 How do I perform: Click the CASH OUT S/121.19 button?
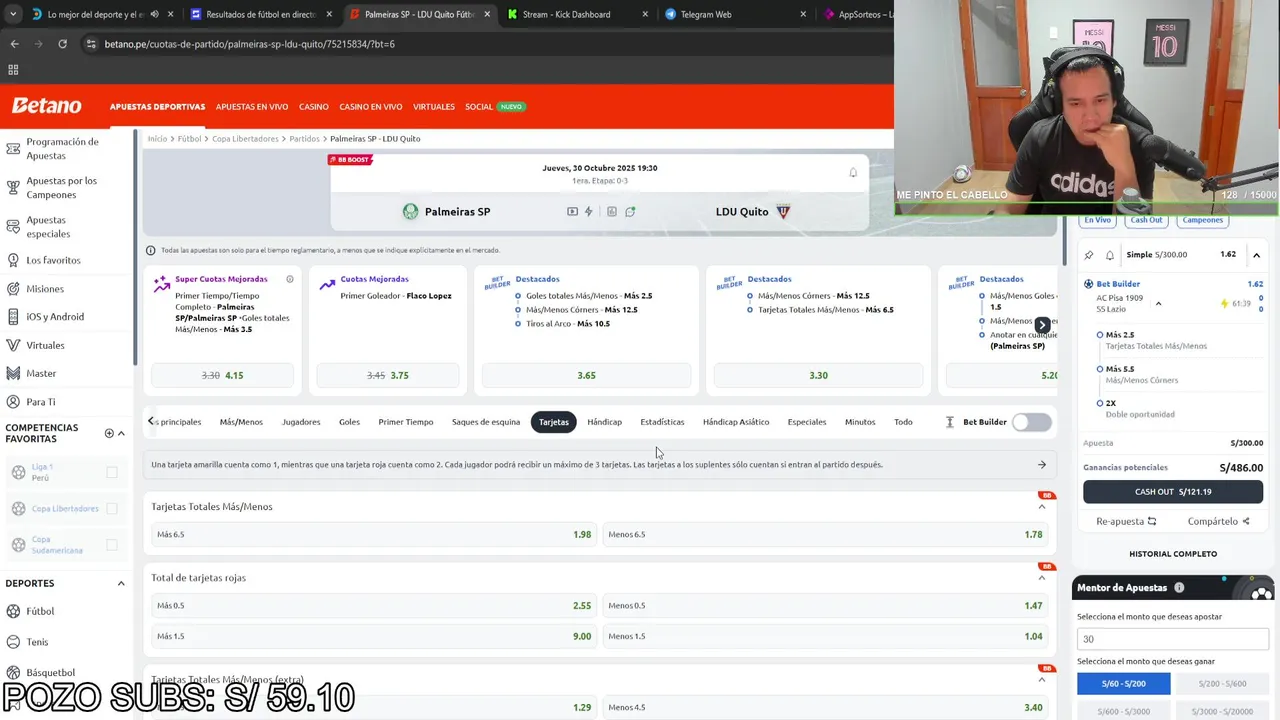tap(1173, 492)
